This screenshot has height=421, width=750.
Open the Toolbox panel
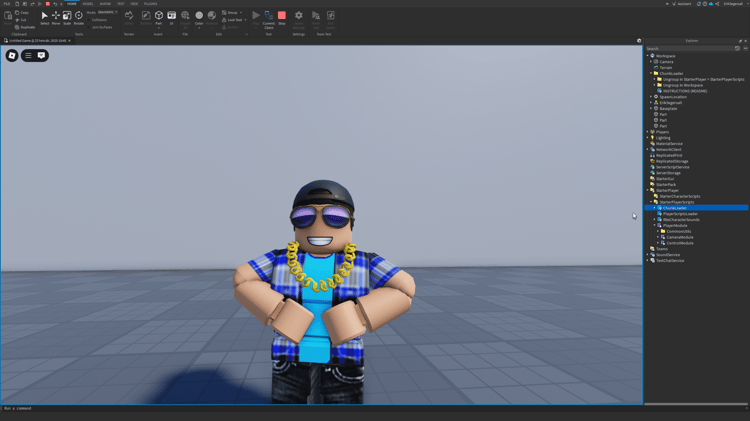146,18
